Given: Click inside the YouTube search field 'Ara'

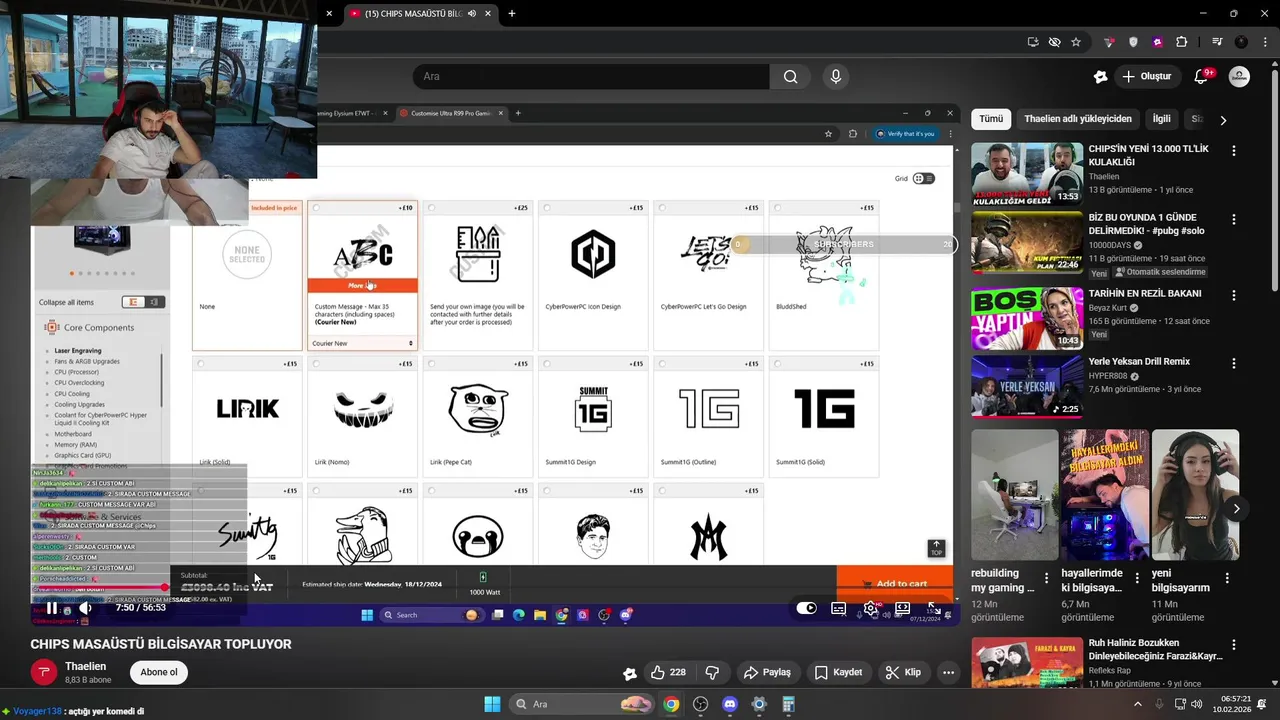Looking at the screenshot, I should coord(590,76).
